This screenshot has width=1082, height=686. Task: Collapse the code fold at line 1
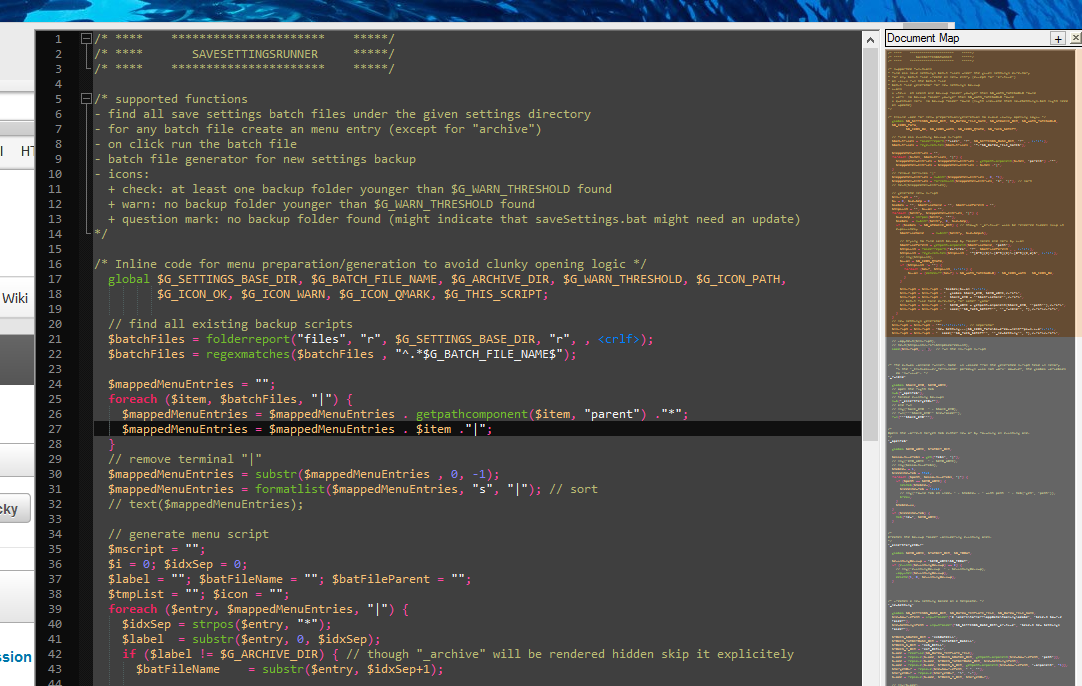point(86,38)
